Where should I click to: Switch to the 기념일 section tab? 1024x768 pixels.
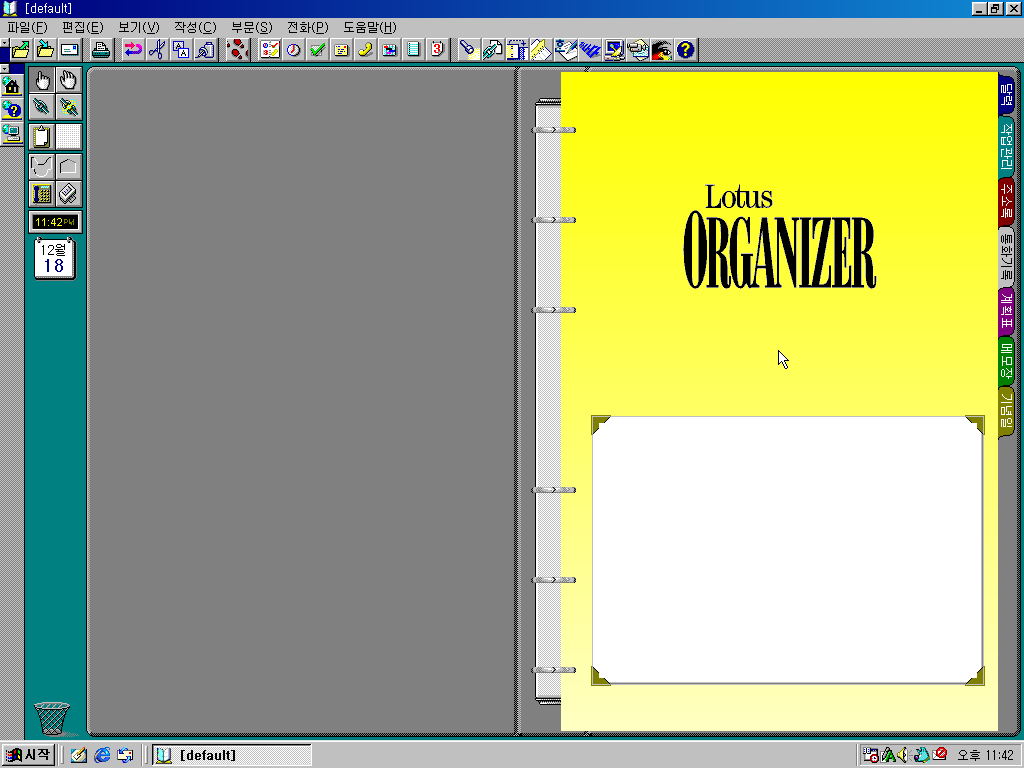[1006, 411]
